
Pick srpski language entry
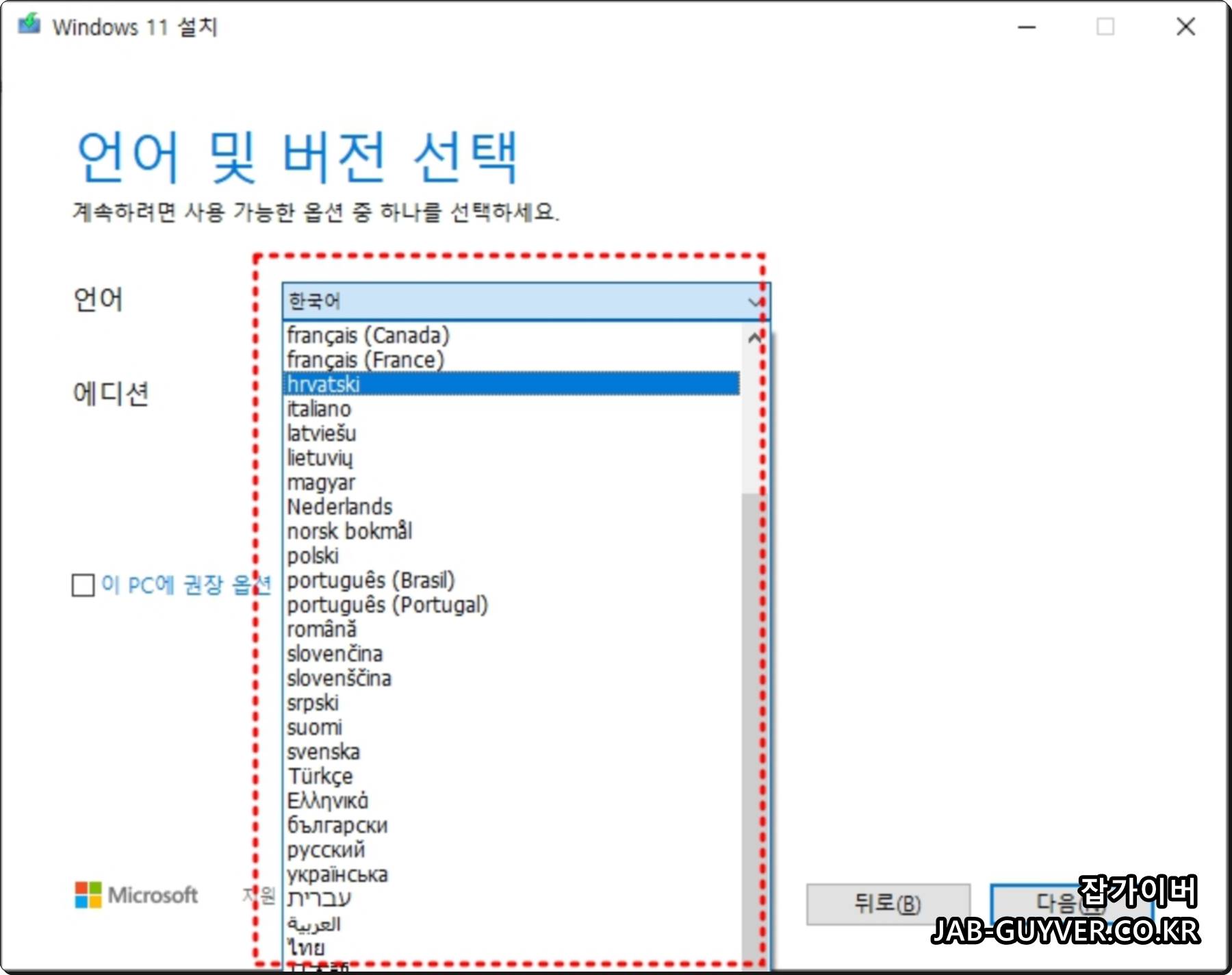click(511, 703)
